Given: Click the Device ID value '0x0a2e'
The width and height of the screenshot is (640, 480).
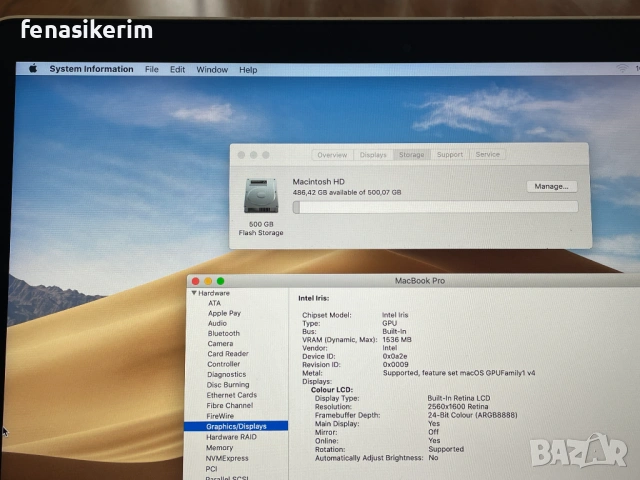Looking at the screenshot, I should [x=395, y=356].
